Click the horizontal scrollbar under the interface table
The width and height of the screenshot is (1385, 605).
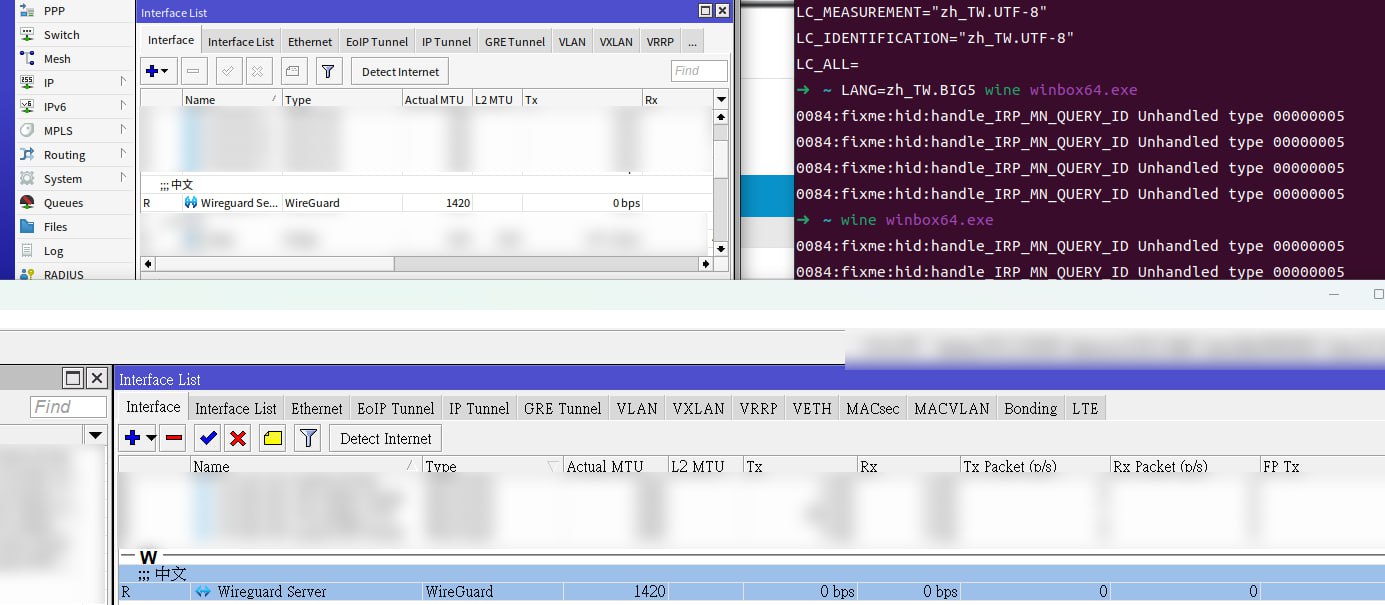coord(275,264)
